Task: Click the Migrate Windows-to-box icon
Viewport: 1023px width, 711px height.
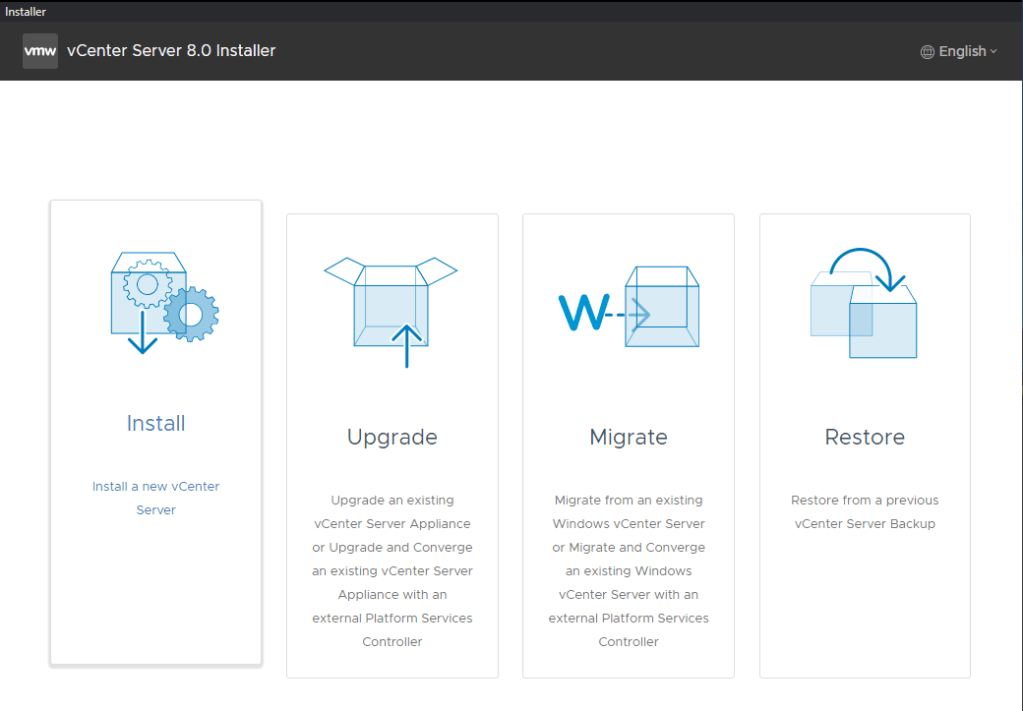Action: pyautogui.click(x=628, y=308)
